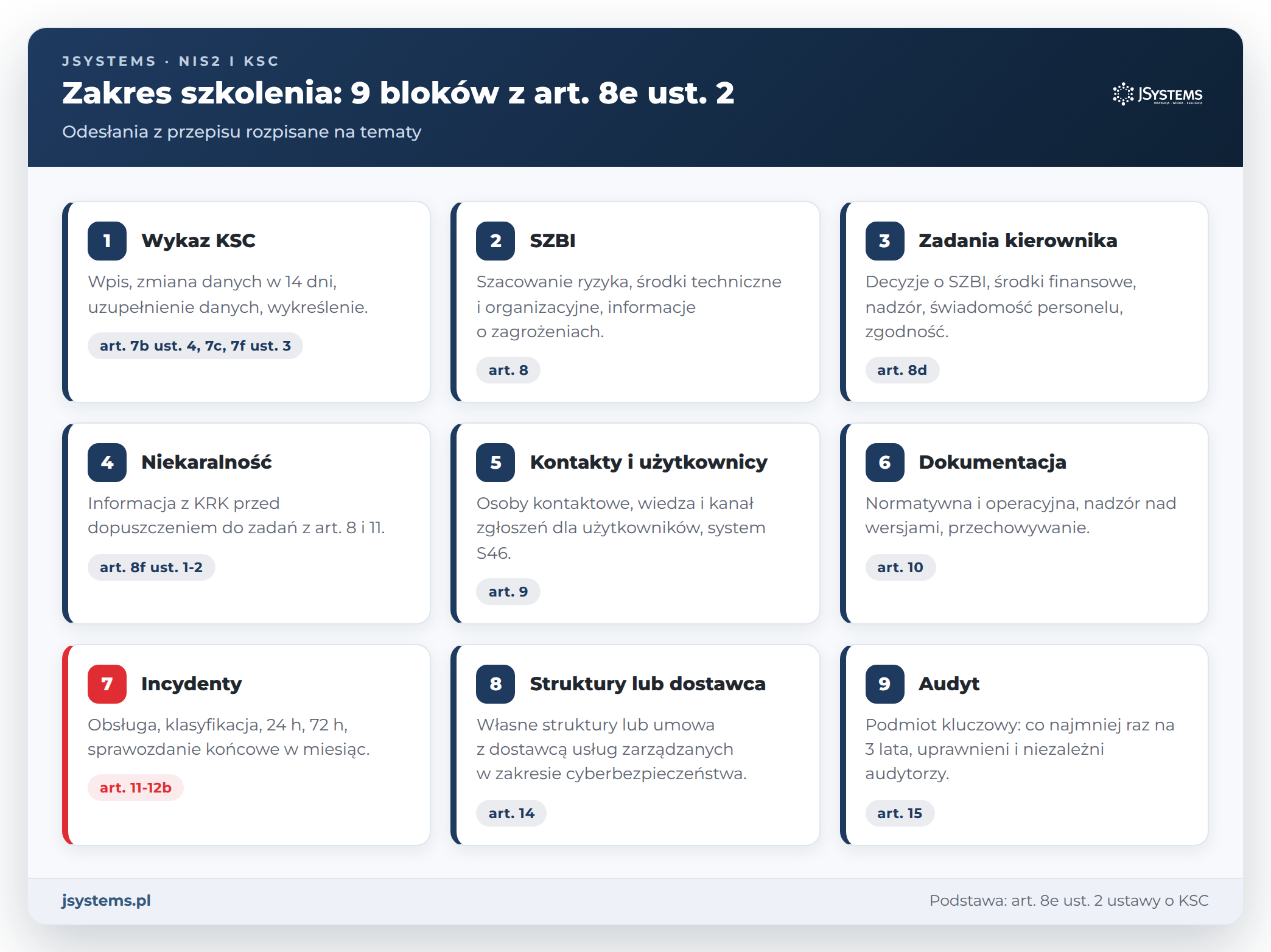The height and width of the screenshot is (952, 1271).
Task: Select the 'art. 7b ust. 4, 7c, 7f ust. 3' tag
Action: pyautogui.click(x=195, y=346)
